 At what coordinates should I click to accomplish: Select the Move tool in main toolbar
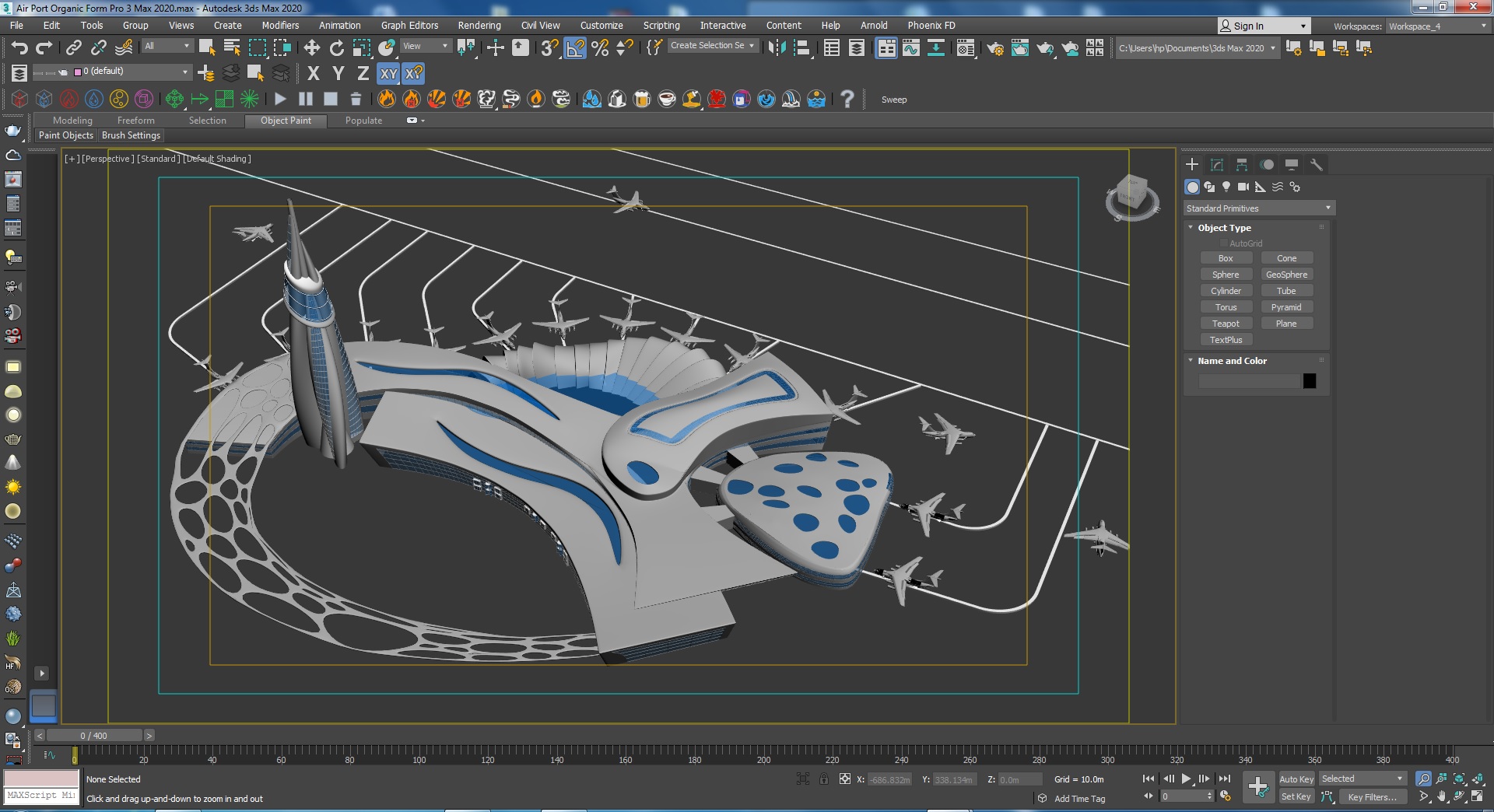coord(311,48)
